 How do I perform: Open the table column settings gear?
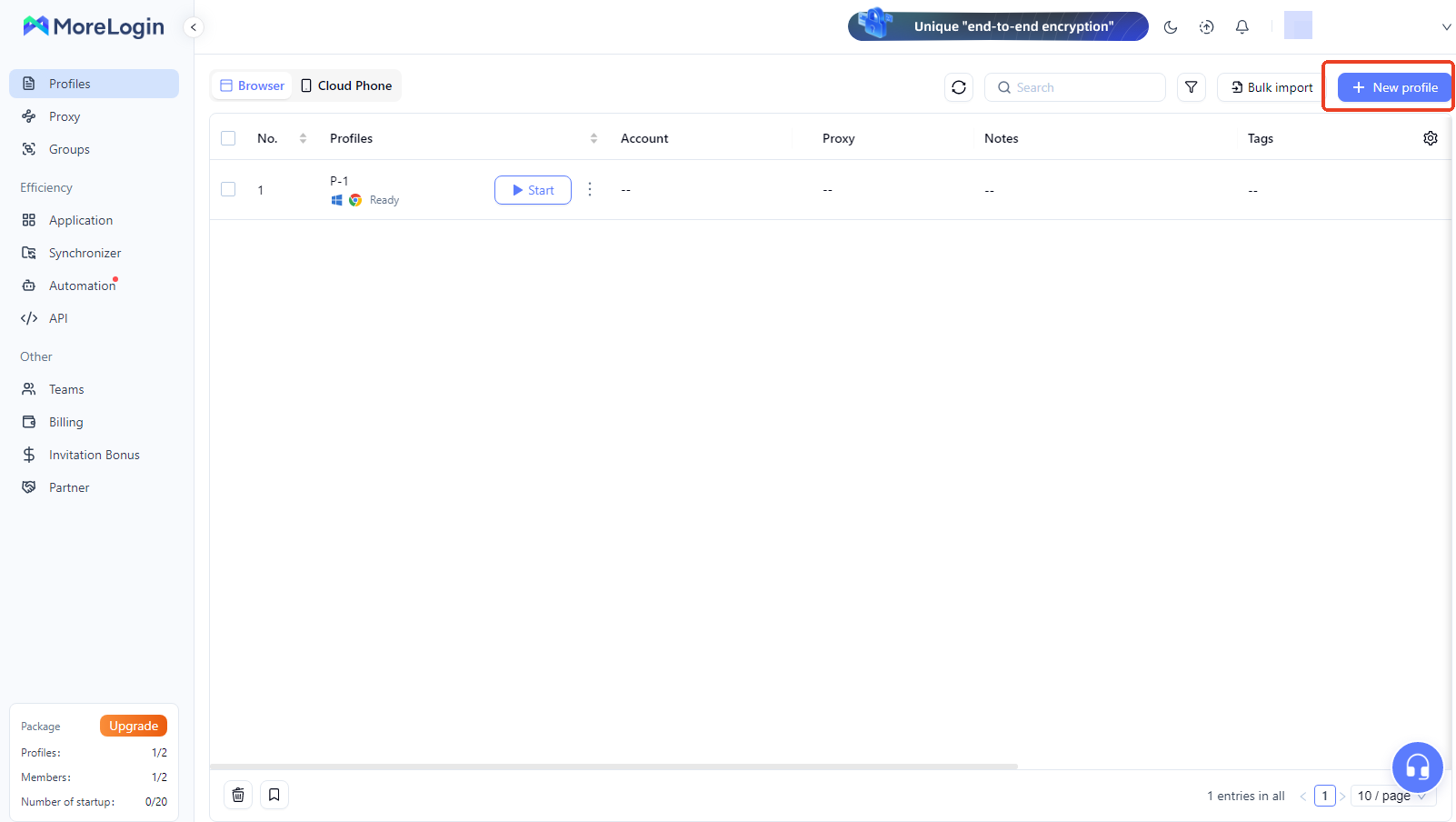click(1430, 138)
